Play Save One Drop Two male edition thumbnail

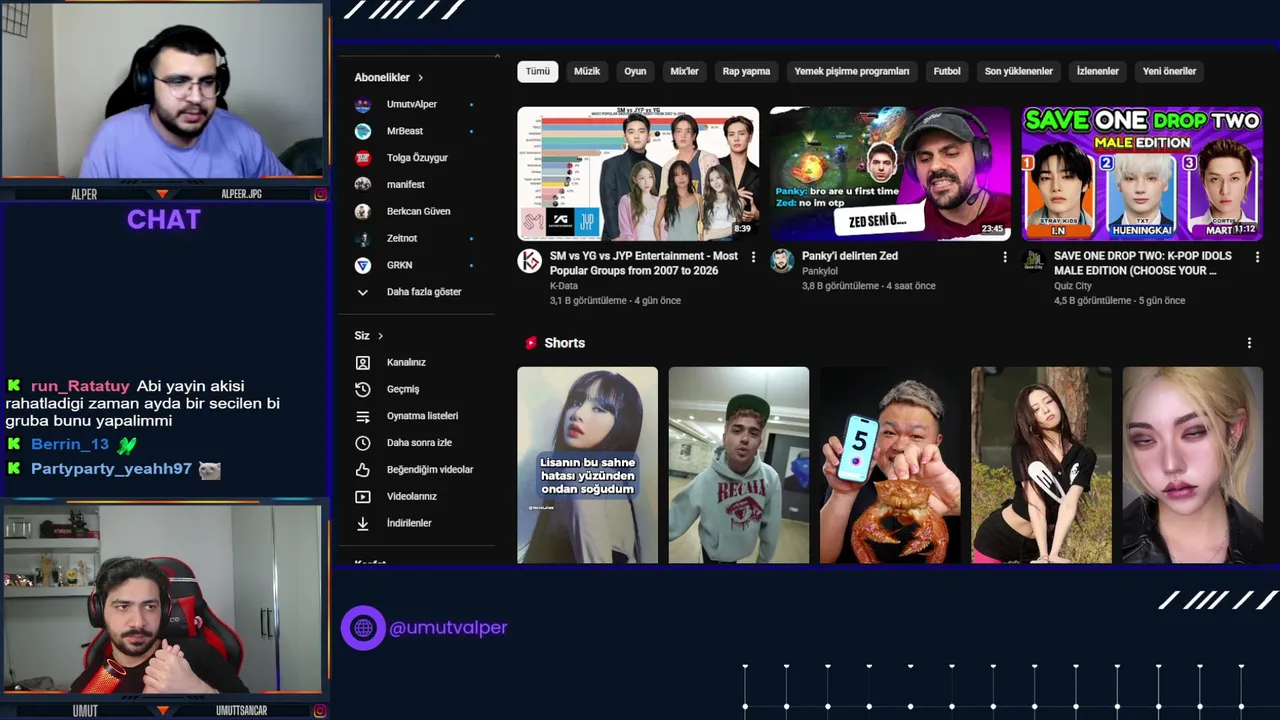pyautogui.click(x=1142, y=174)
